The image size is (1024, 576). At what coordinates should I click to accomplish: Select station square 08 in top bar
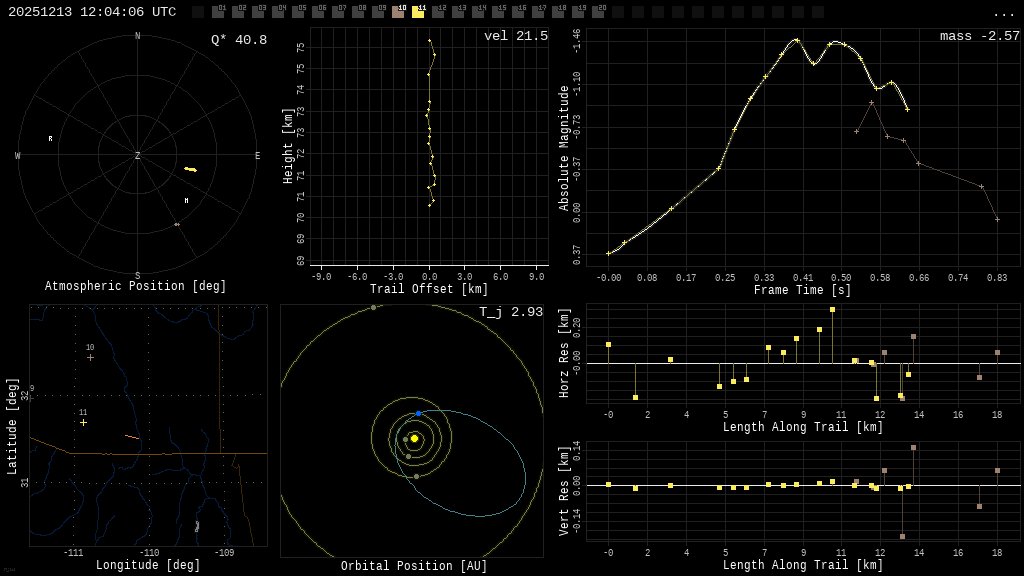(358, 12)
